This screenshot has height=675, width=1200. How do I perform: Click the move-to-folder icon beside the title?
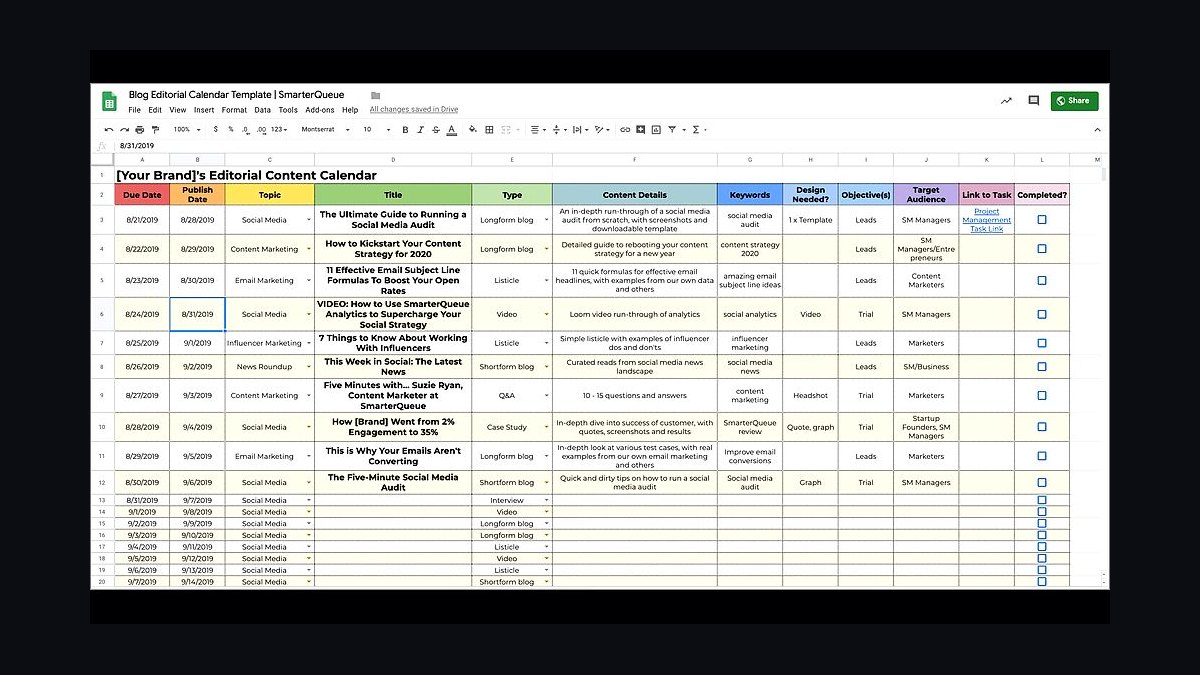tap(375, 96)
